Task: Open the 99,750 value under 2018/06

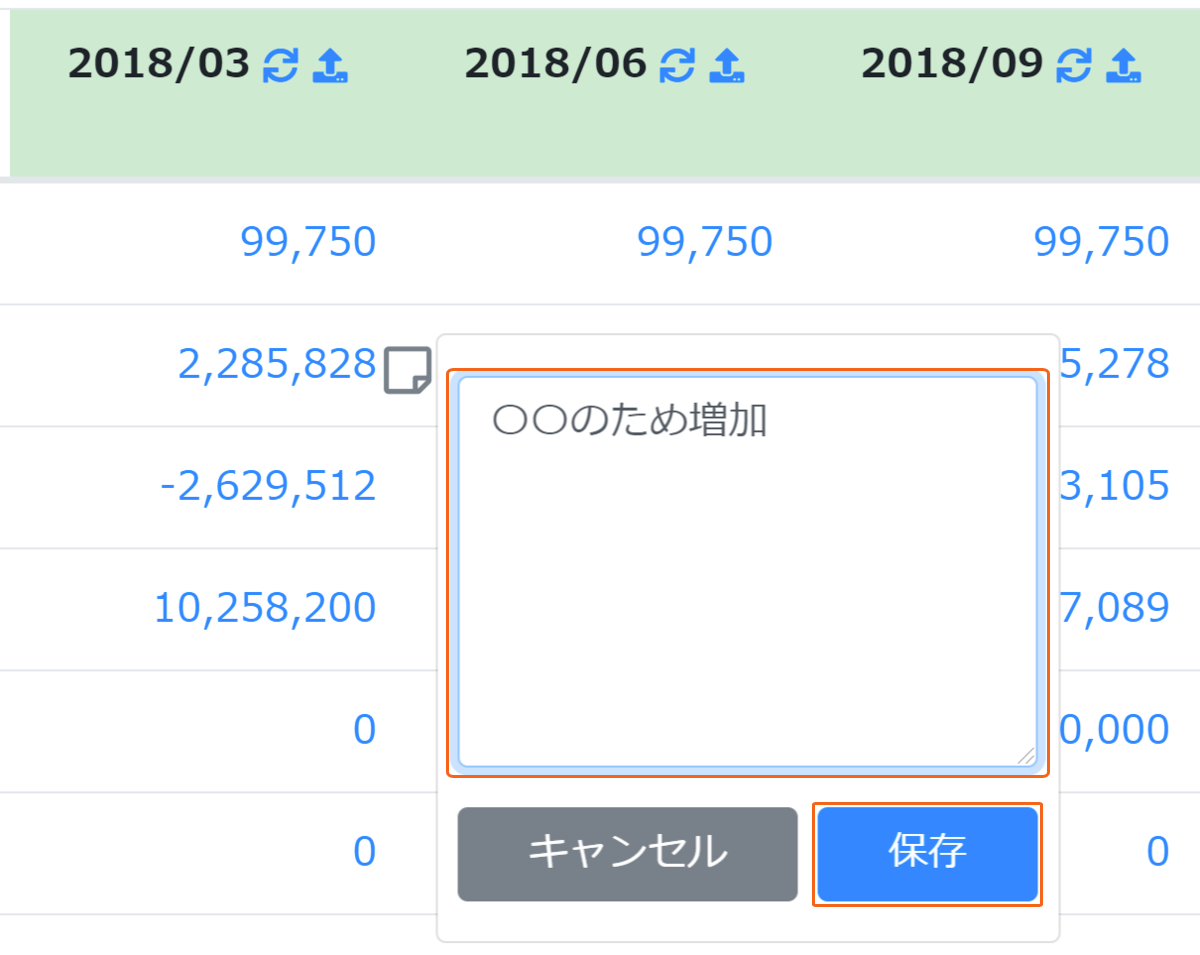Action: (705, 242)
